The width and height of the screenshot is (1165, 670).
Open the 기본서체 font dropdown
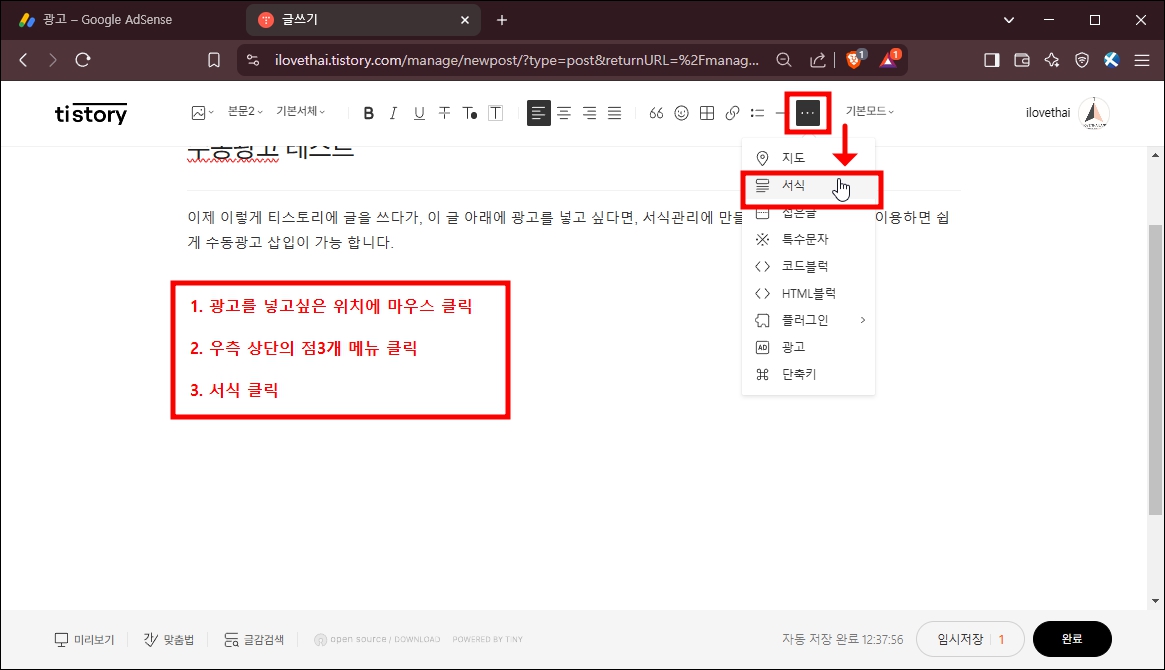(x=301, y=111)
